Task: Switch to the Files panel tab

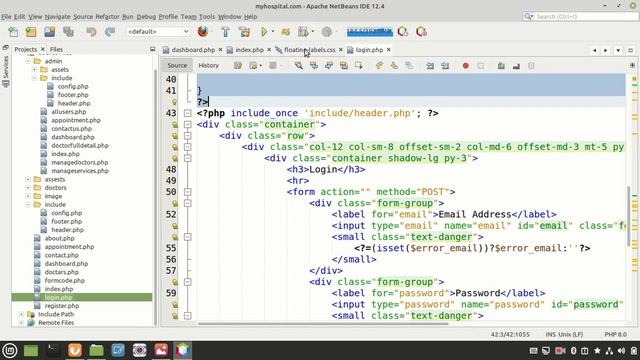Action: 56,49
